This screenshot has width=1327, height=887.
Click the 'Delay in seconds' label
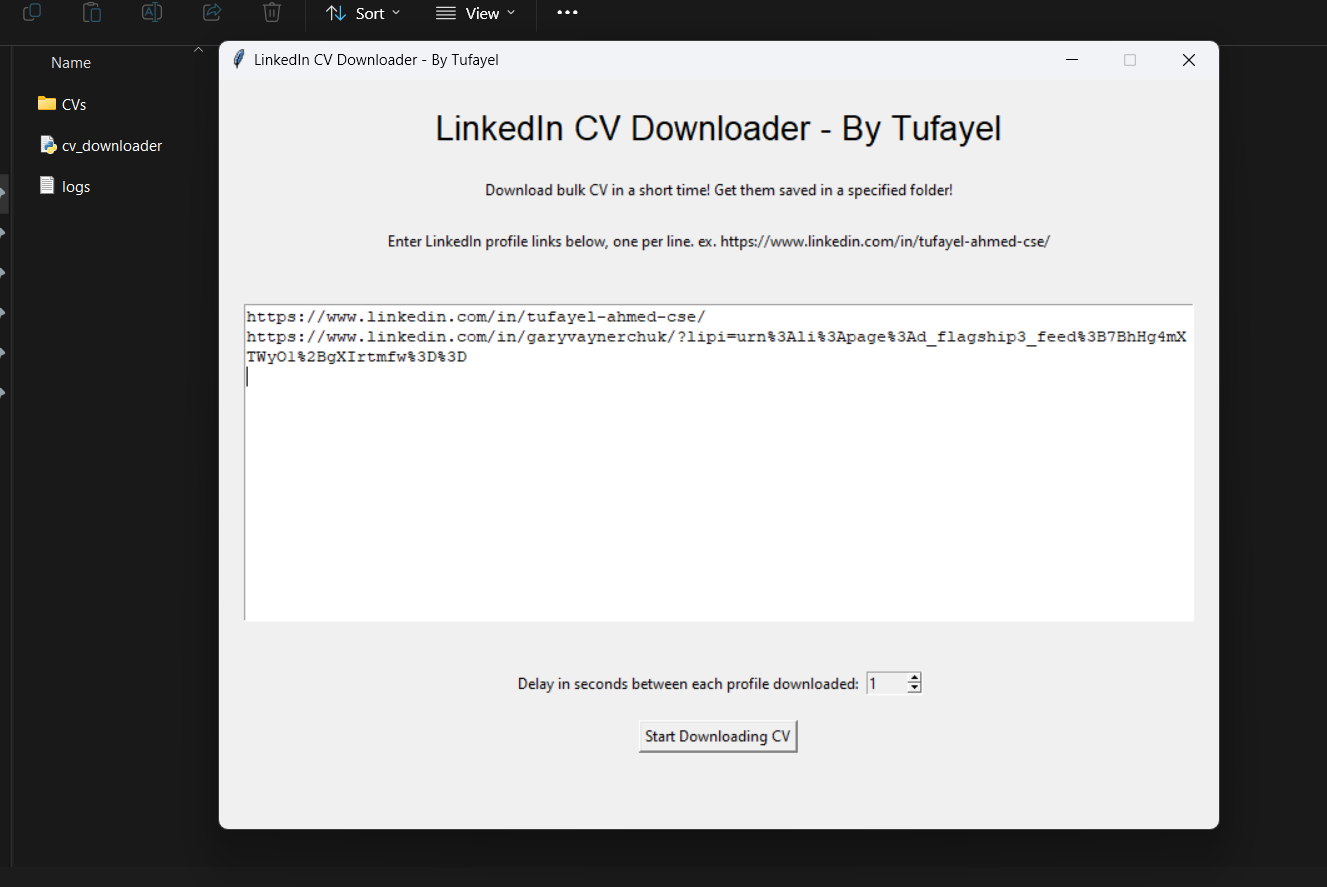688,684
